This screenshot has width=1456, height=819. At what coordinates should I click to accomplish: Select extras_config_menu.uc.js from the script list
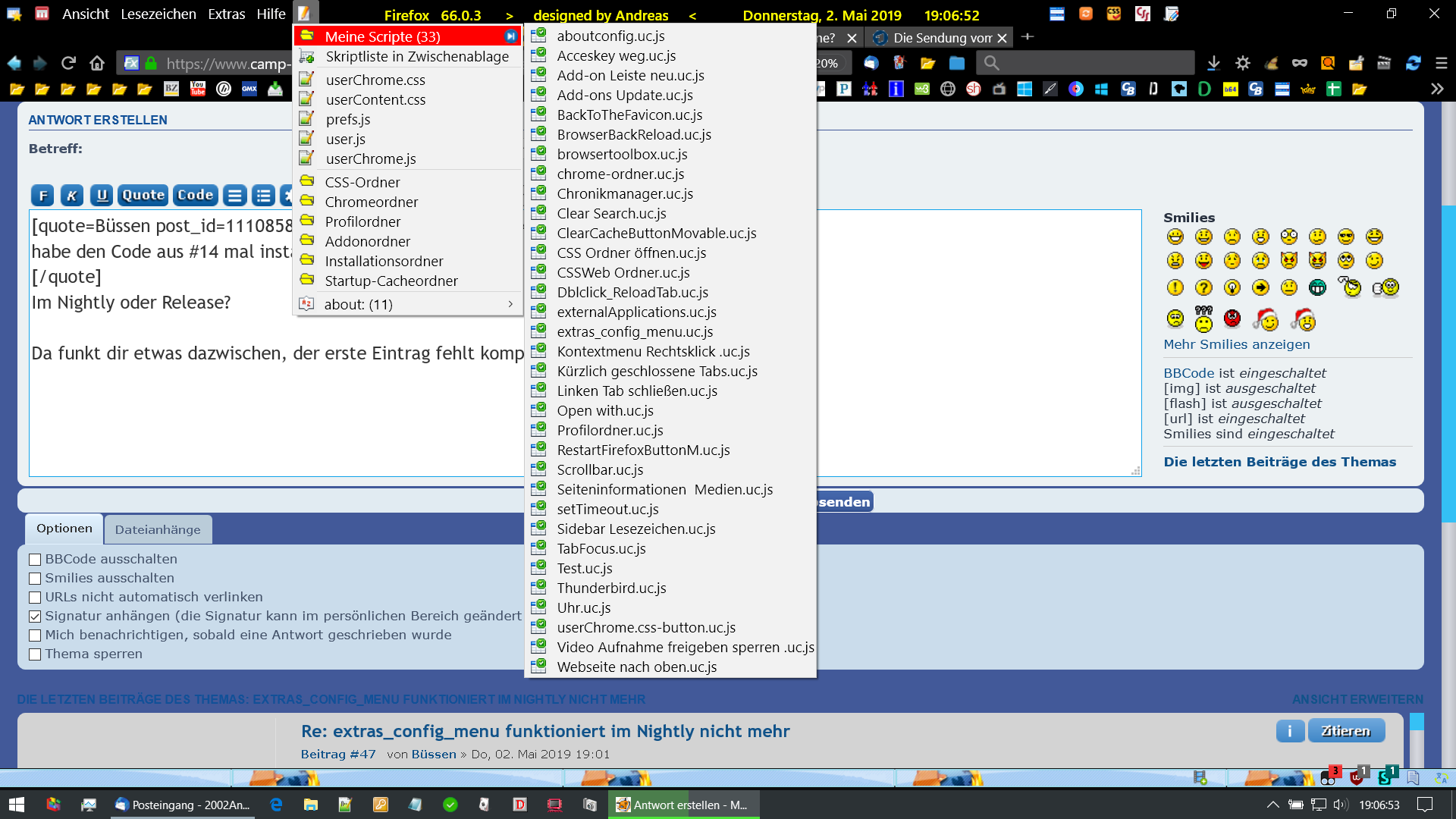point(635,331)
